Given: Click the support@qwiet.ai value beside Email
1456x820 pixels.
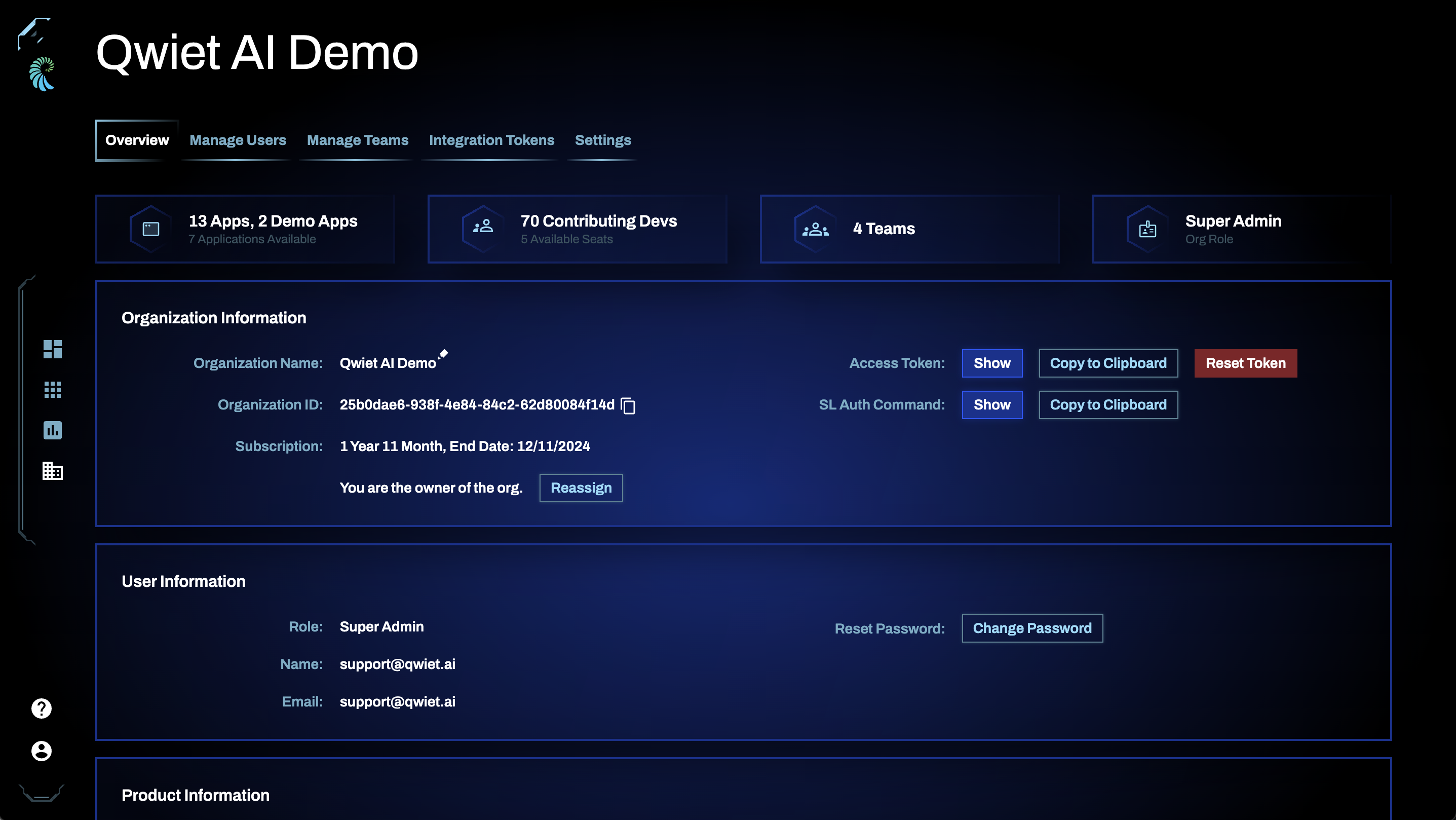Looking at the screenshot, I should [x=397, y=702].
